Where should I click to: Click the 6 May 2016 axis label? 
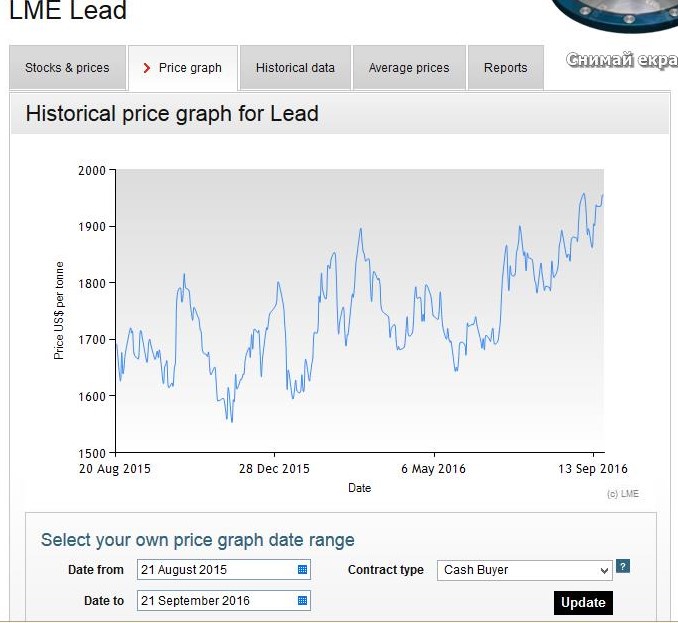pos(433,469)
